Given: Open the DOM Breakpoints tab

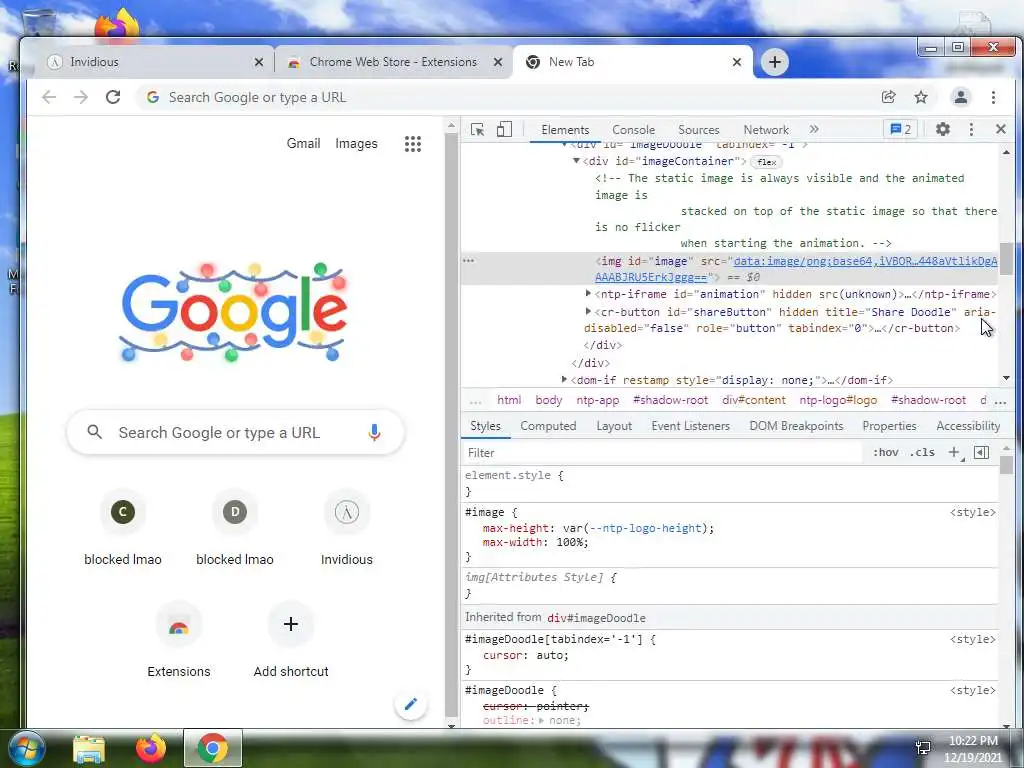Looking at the screenshot, I should [x=796, y=426].
